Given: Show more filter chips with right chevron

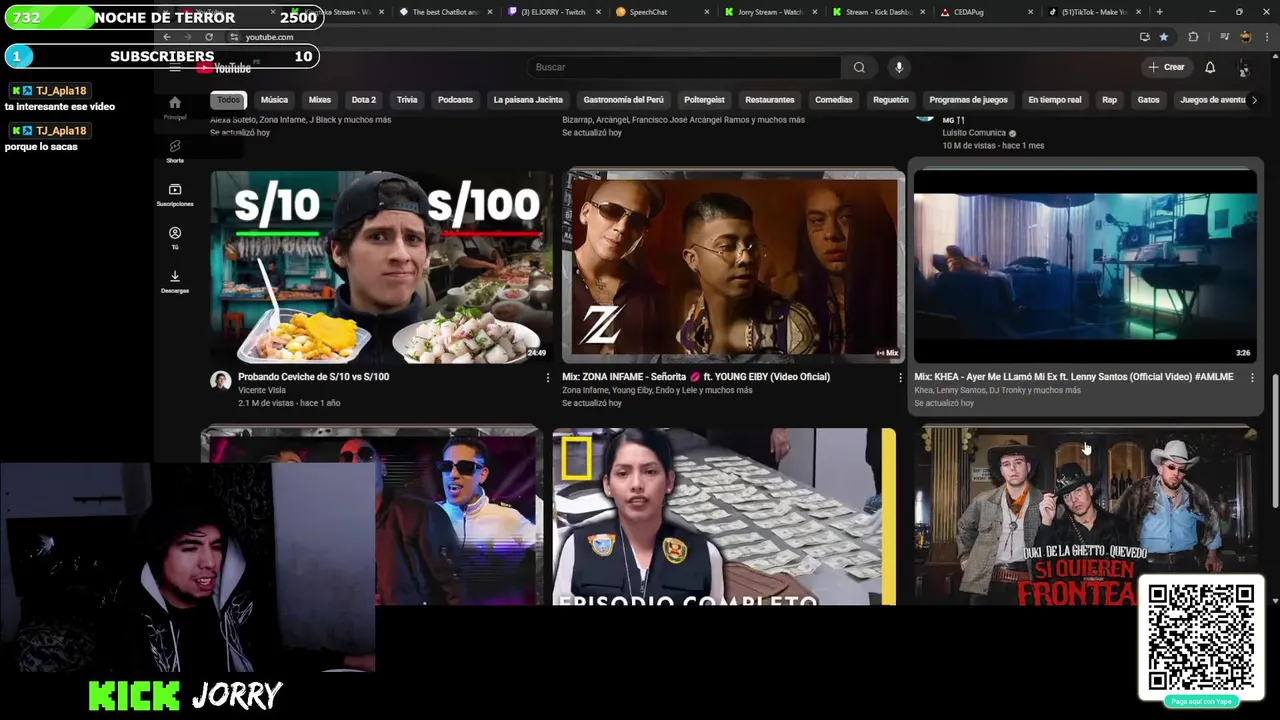Looking at the screenshot, I should coord(1254,100).
